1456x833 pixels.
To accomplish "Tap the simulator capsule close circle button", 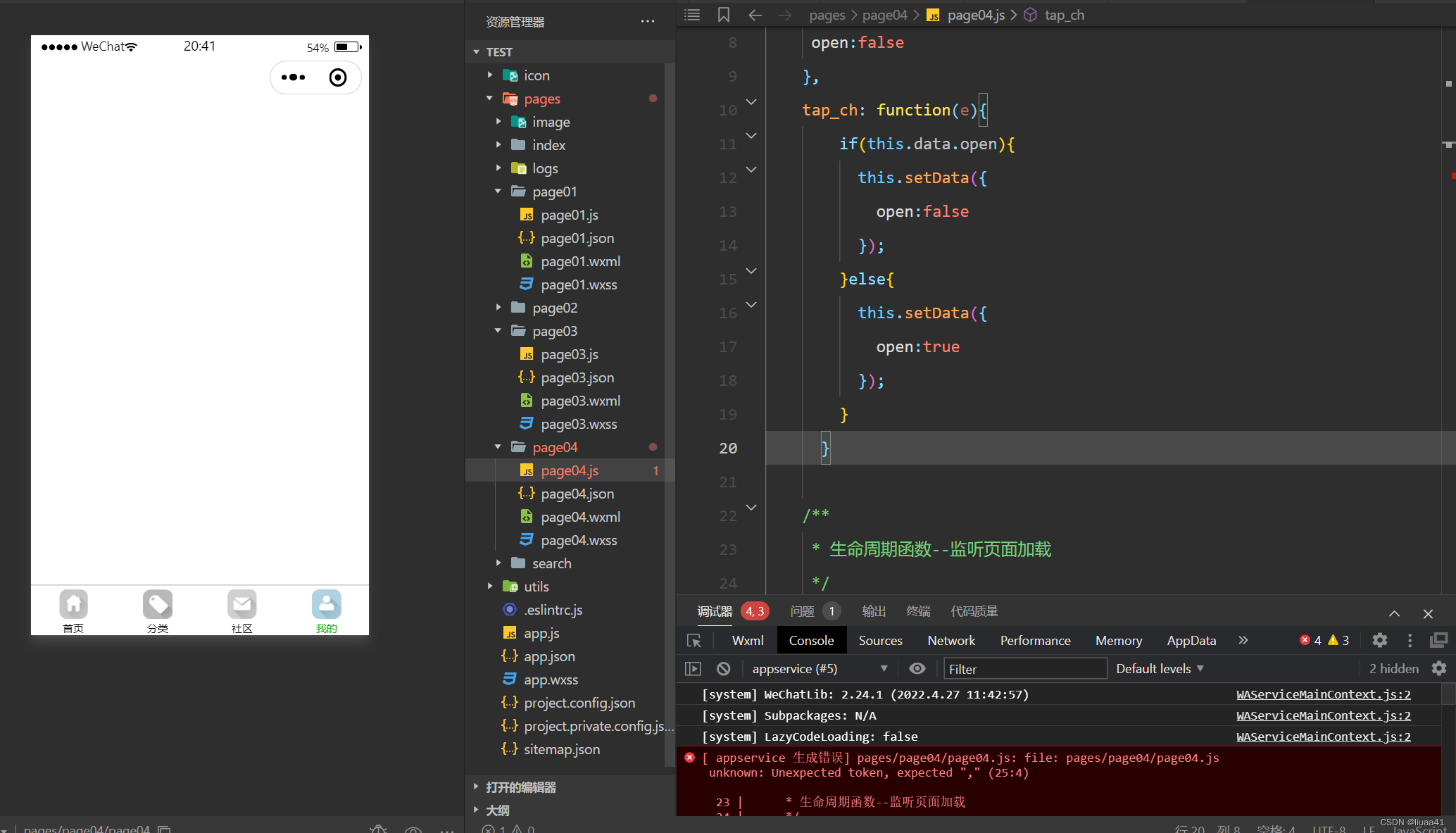I will point(338,77).
